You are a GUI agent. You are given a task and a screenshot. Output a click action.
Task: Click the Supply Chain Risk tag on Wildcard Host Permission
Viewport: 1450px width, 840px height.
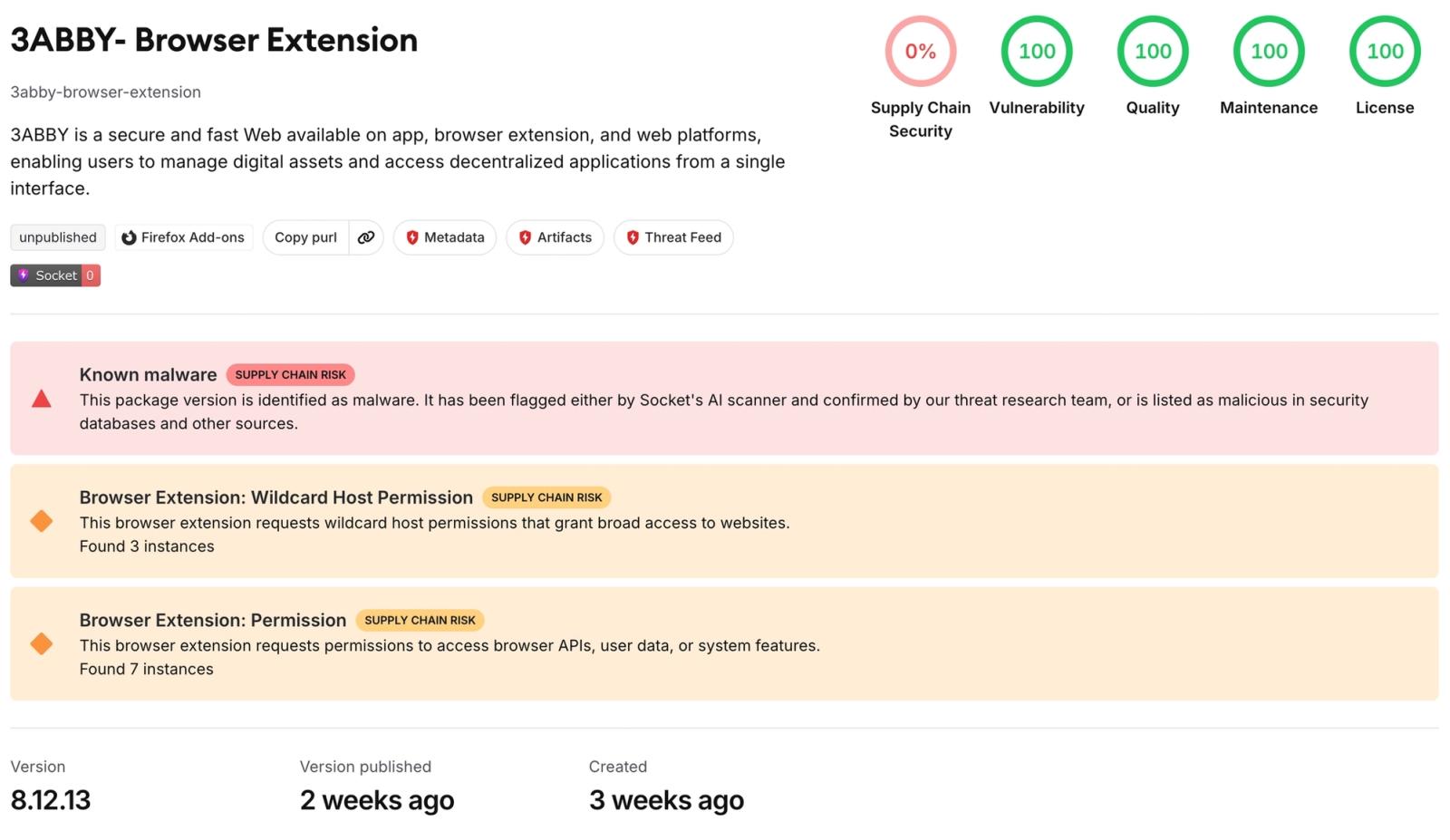pos(546,497)
